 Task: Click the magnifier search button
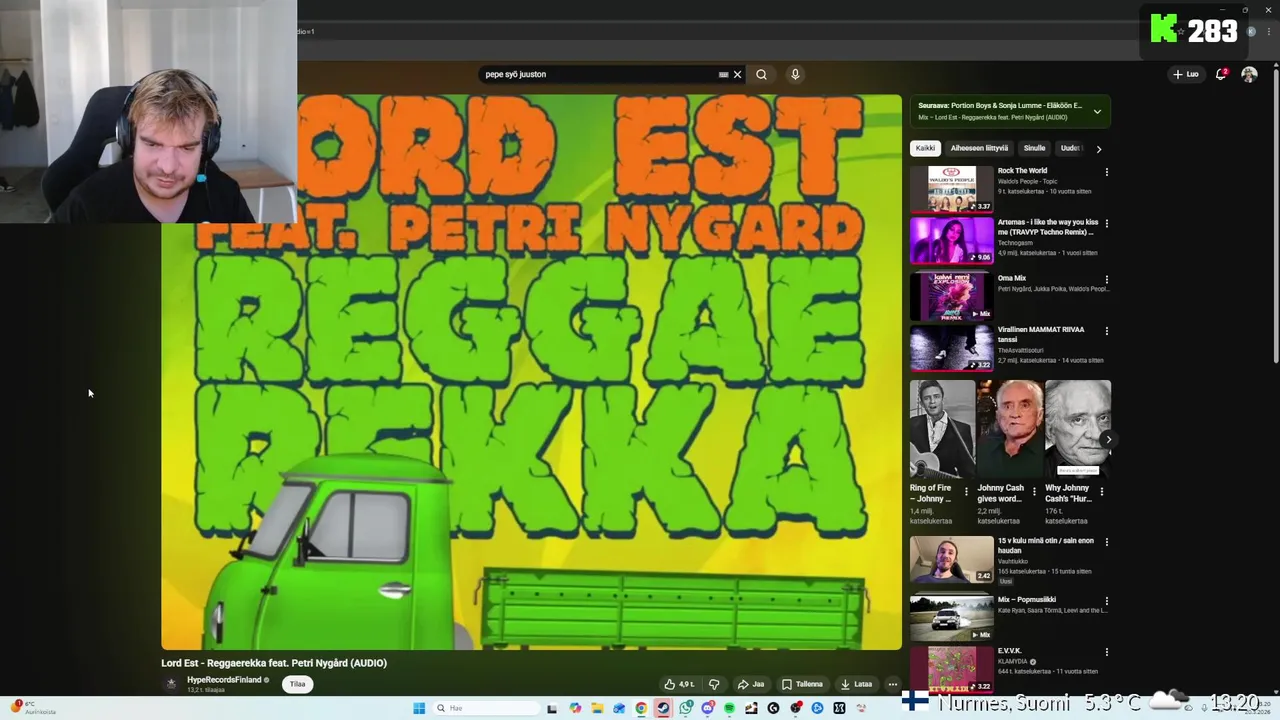click(761, 74)
